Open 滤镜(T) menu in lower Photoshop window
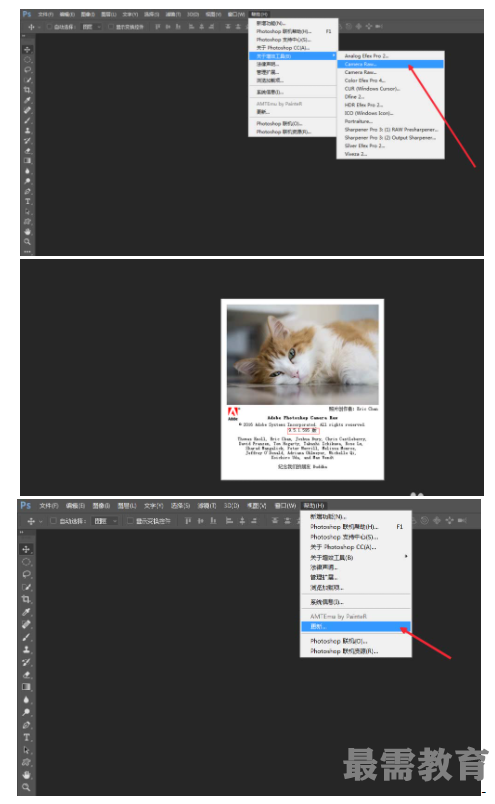The width and height of the screenshot is (495, 804). tap(207, 506)
